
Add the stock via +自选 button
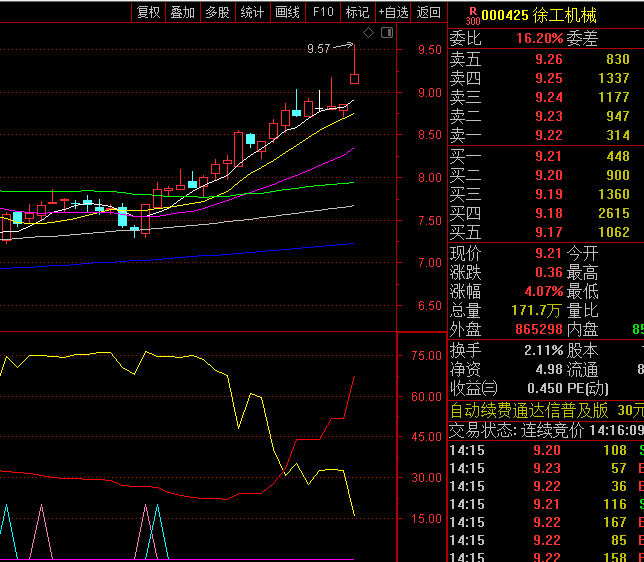pyautogui.click(x=393, y=12)
